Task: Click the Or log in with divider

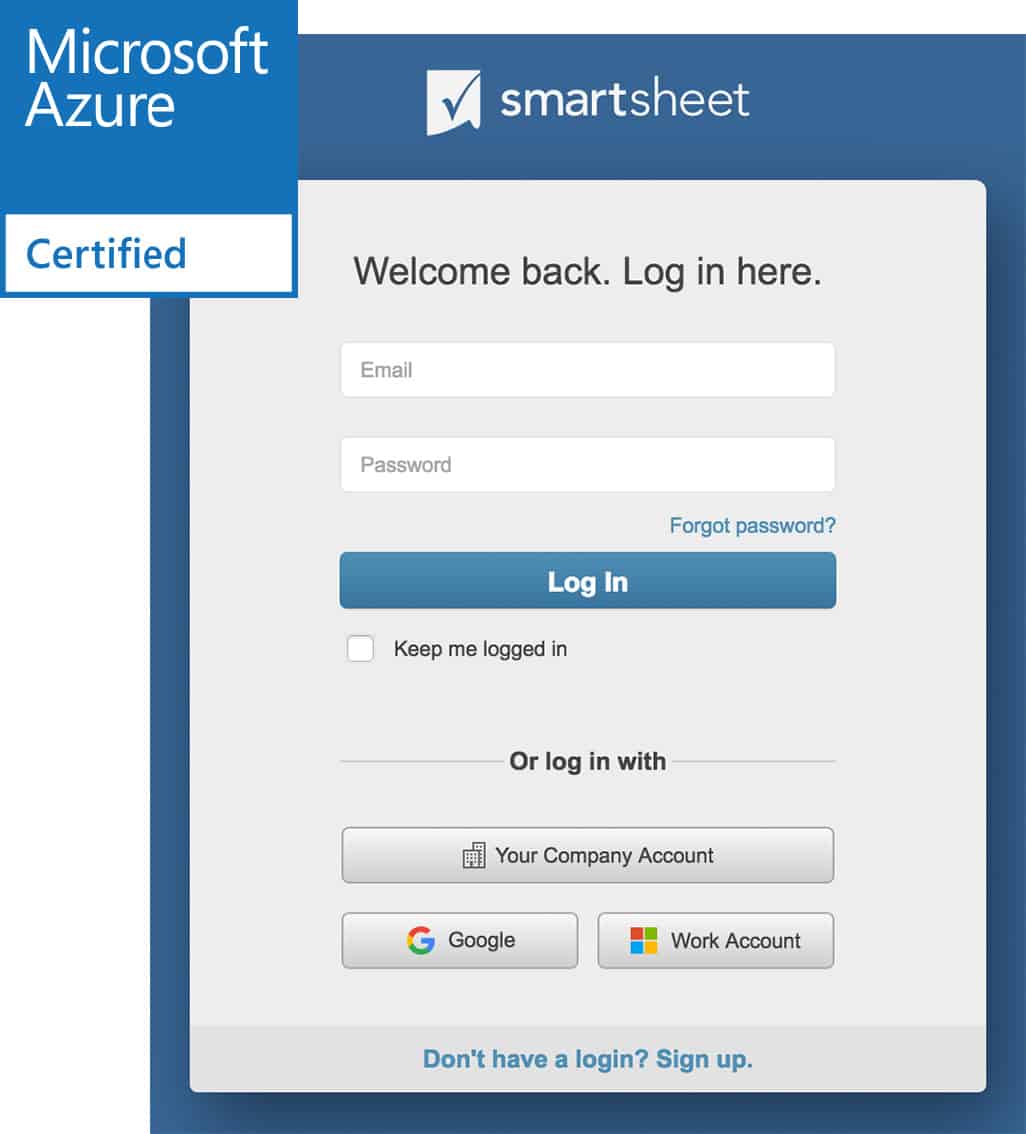Action: point(588,762)
